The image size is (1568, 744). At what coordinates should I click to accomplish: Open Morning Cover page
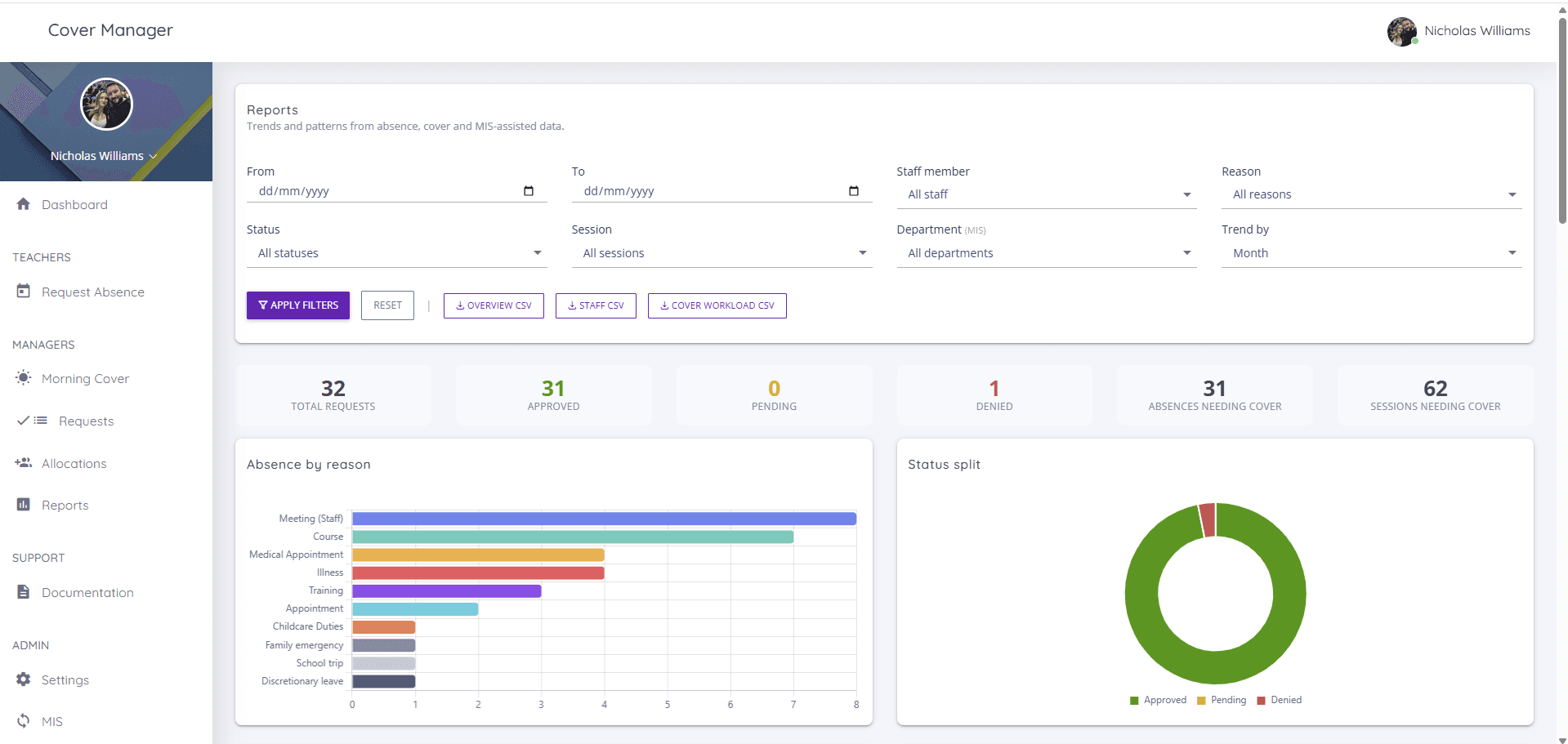click(x=85, y=379)
